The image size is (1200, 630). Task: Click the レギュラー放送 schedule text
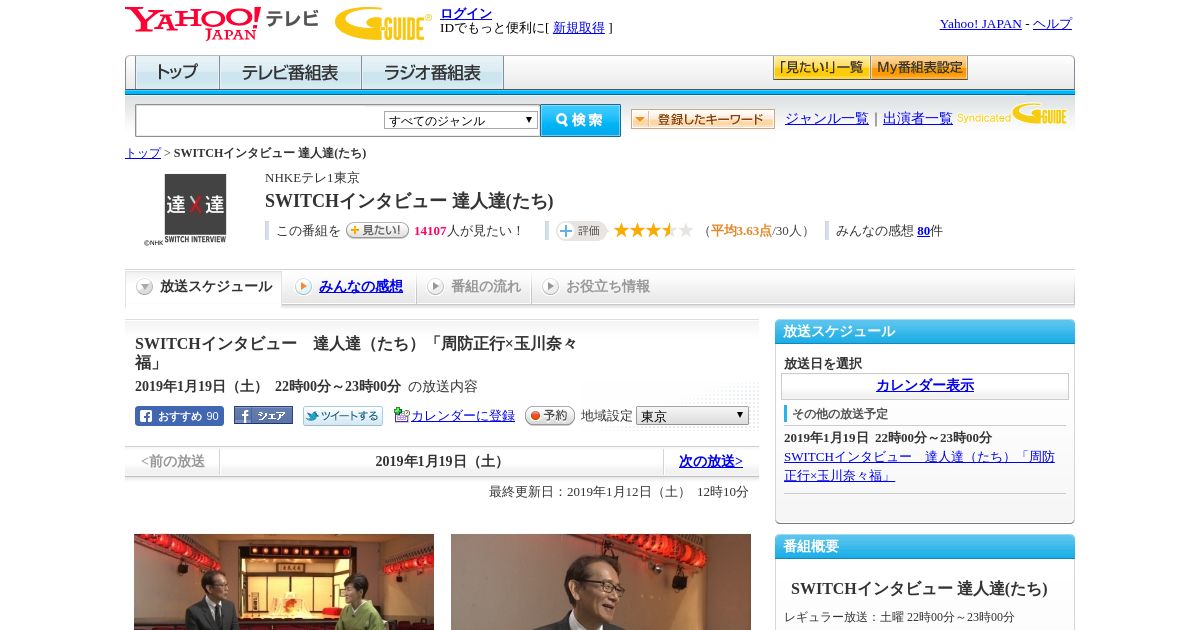click(899, 617)
